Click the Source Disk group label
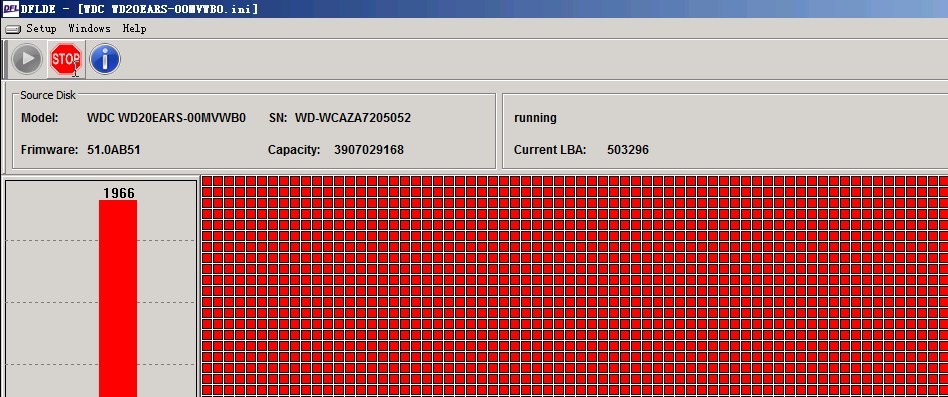 48,95
